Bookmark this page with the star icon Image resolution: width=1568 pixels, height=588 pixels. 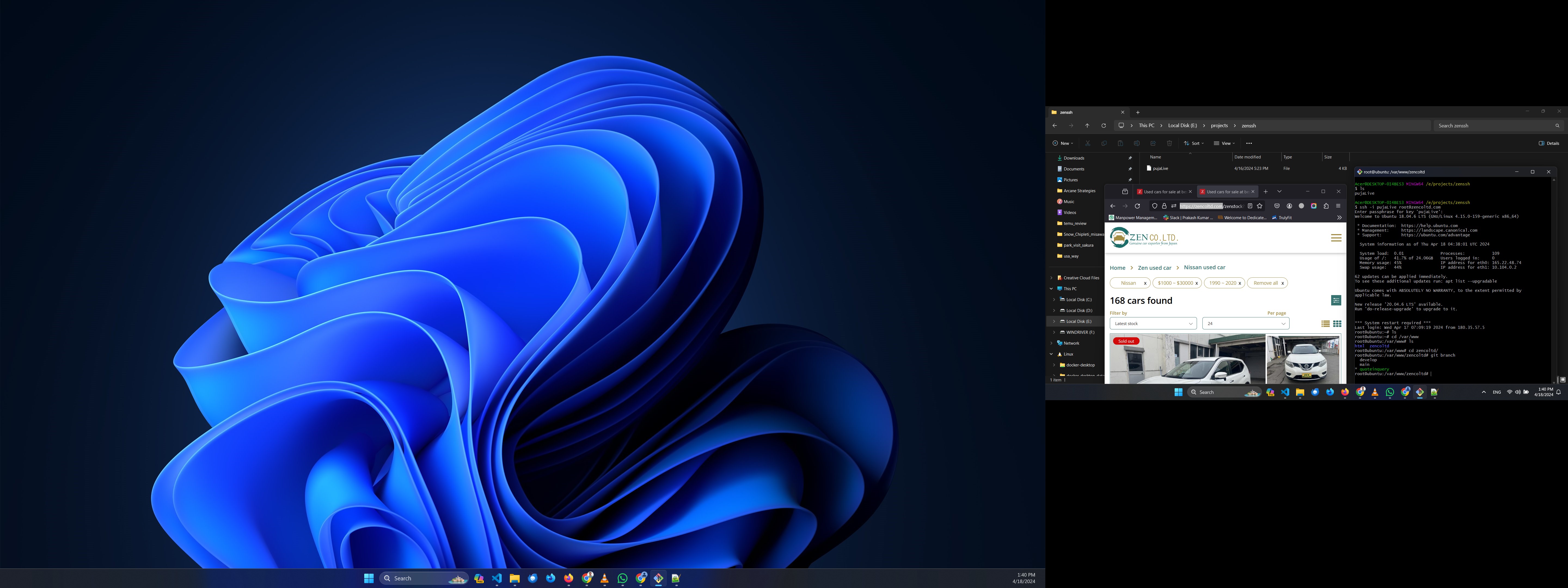pos(1259,206)
